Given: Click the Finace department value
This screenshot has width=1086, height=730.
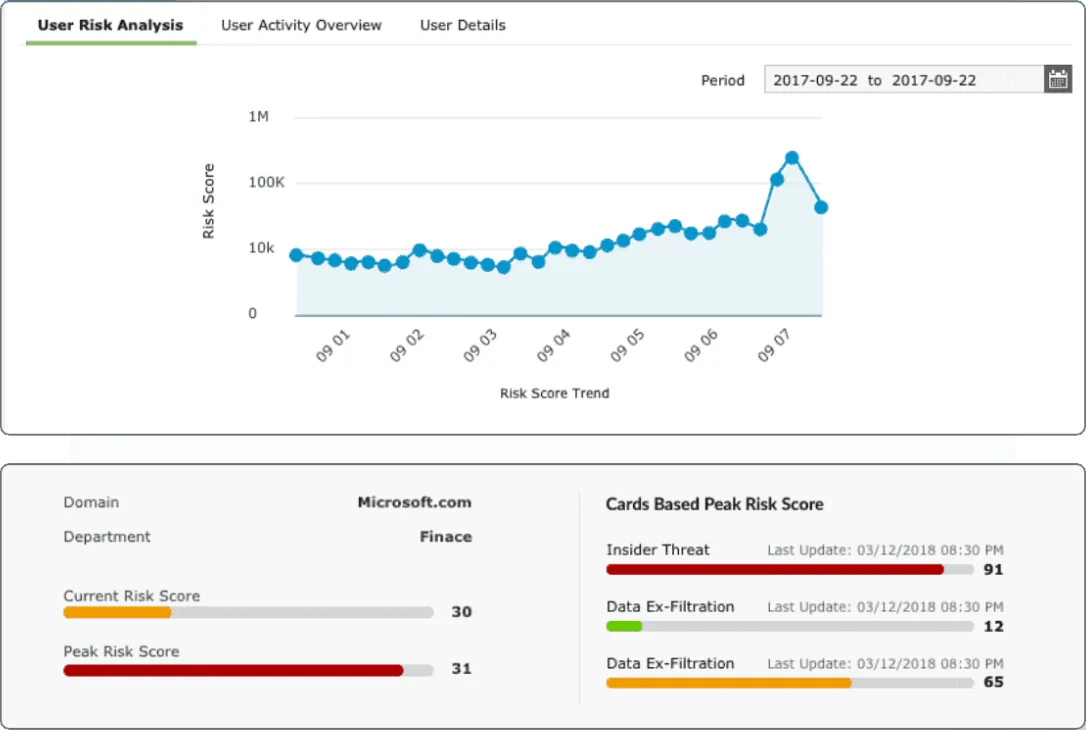Looking at the screenshot, I should [x=445, y=537].
